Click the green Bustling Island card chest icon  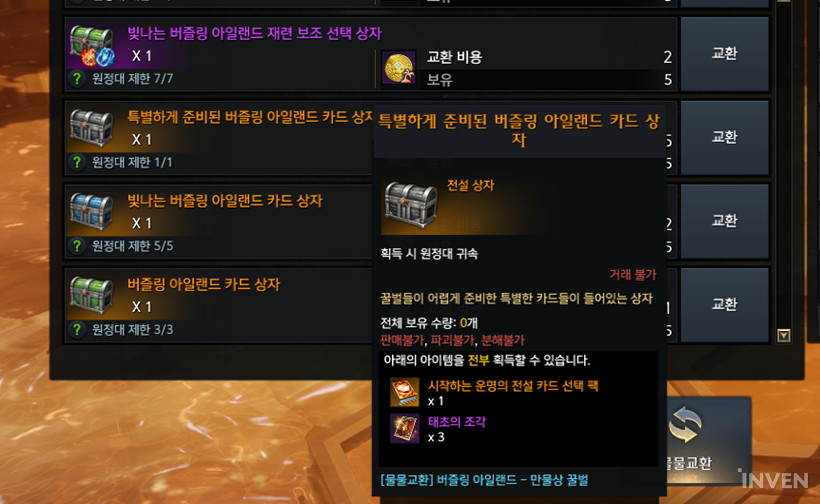tap(92, 295)
